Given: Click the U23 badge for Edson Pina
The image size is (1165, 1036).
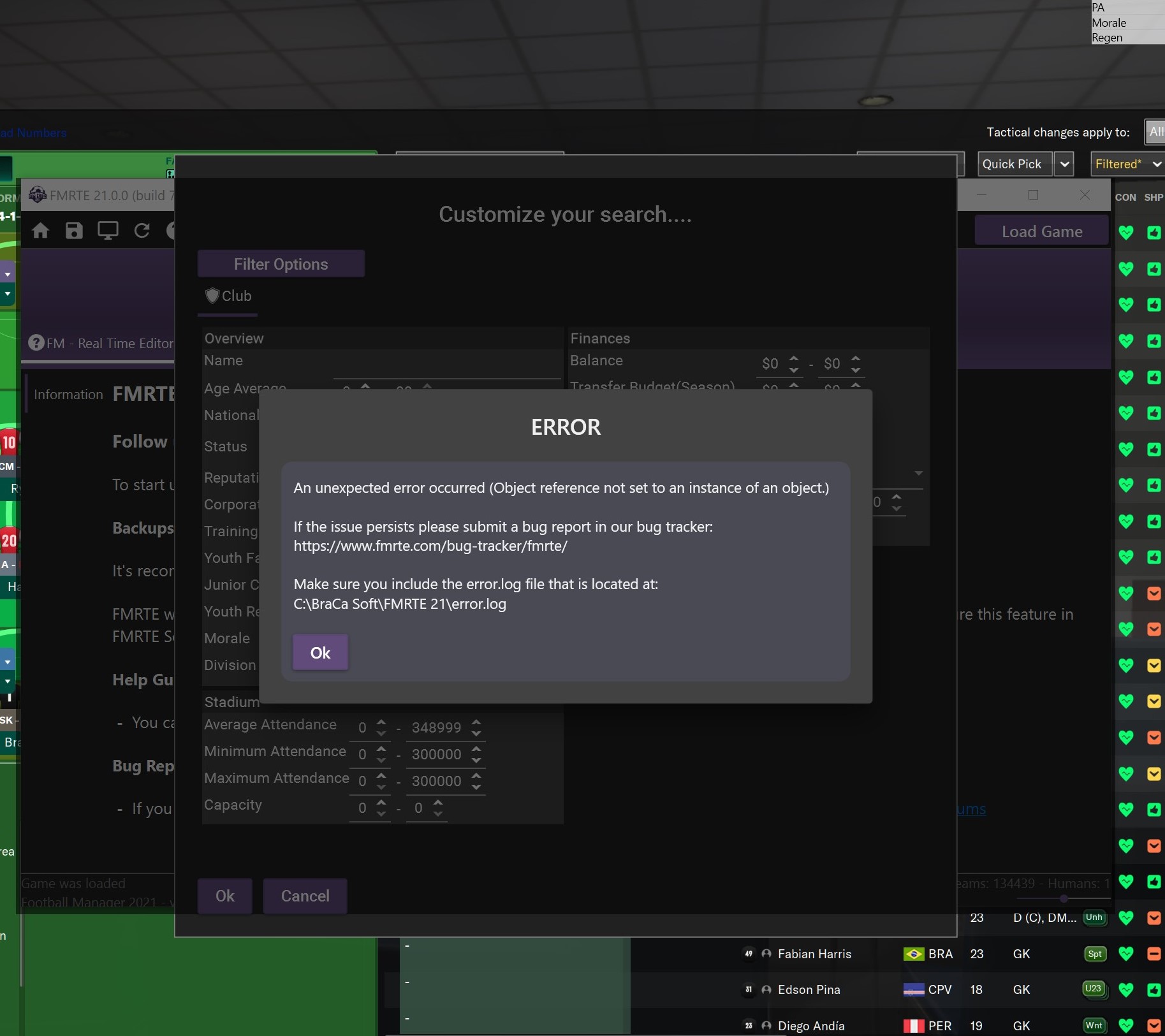Looking at the screenshot, I should (1093, 988).
